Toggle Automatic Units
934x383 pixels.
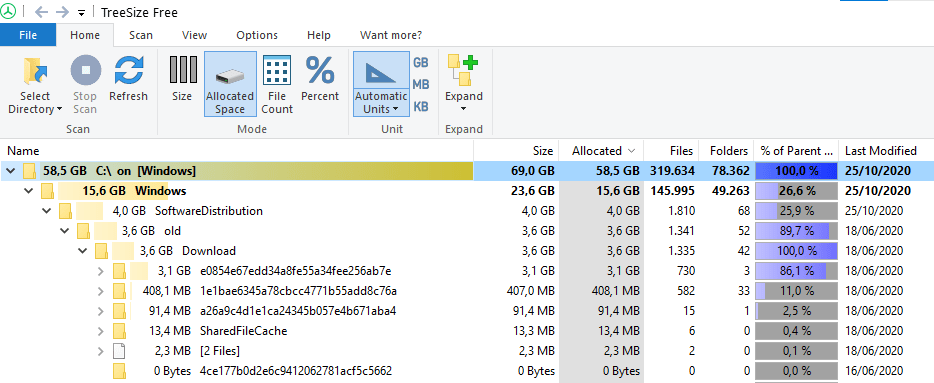[381, 84]
